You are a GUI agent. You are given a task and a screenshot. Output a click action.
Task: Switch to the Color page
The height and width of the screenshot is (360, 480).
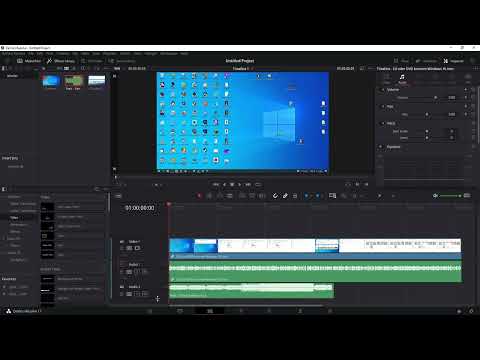pyautogui.click(x=269, y=311)
